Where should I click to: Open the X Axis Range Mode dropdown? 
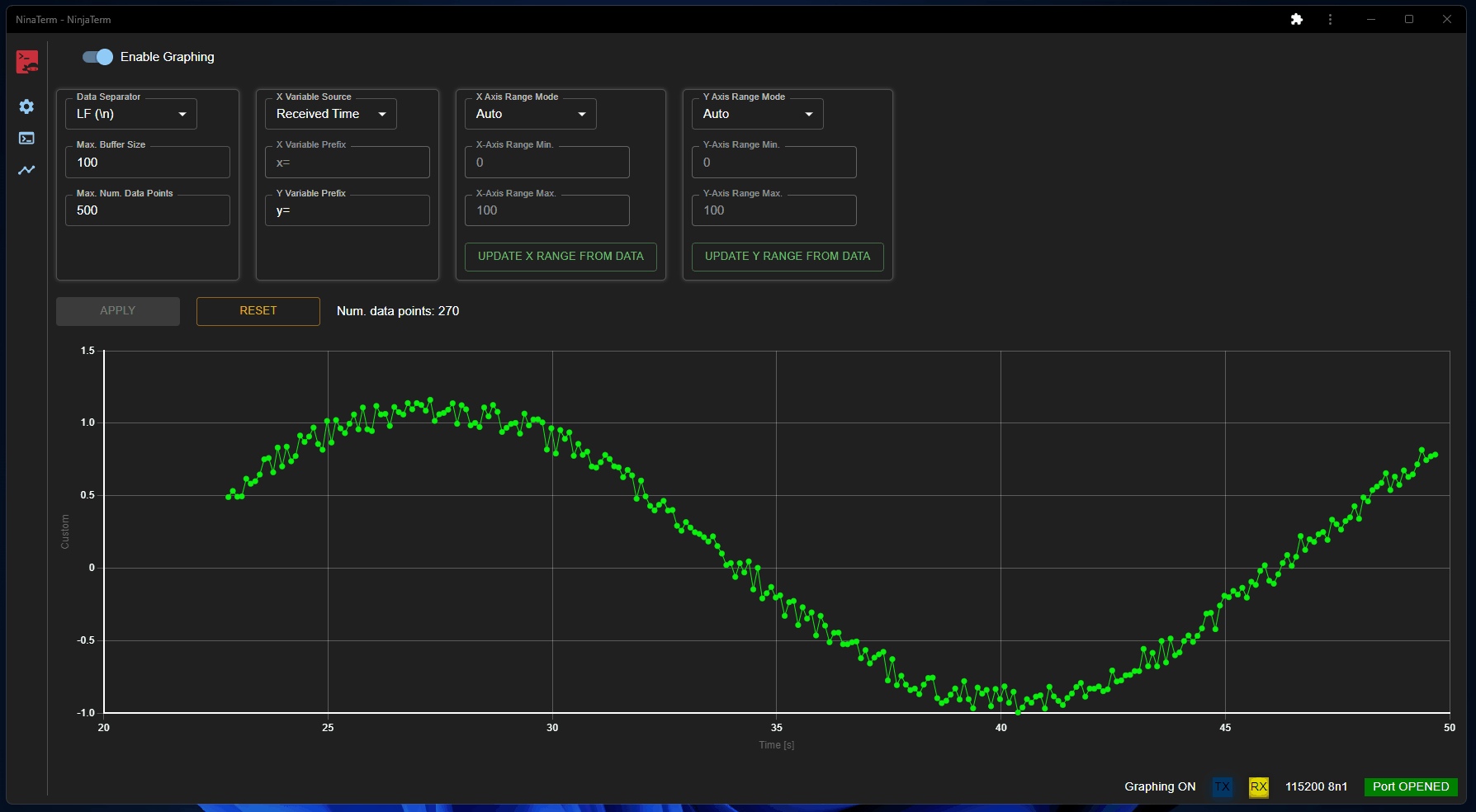pos(530,114)
